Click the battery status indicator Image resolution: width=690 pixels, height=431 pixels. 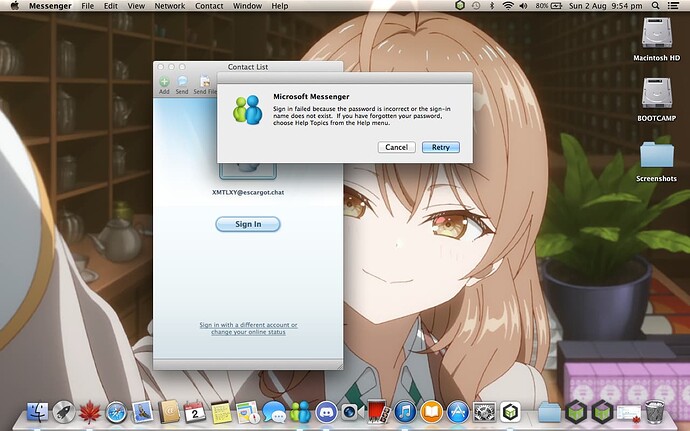549,6
